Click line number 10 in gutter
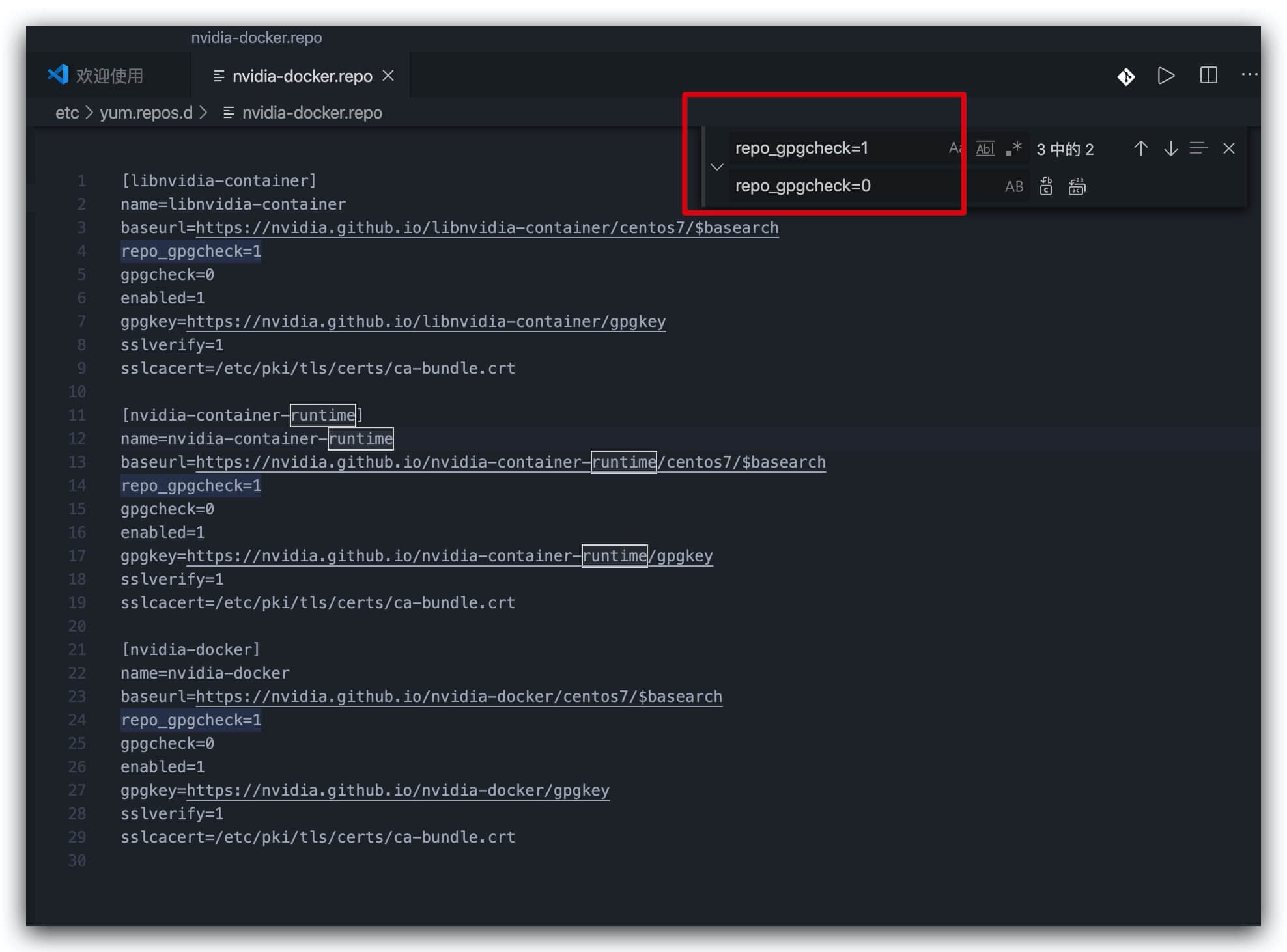Screen dimensions: 1287x952 point(77,392)
